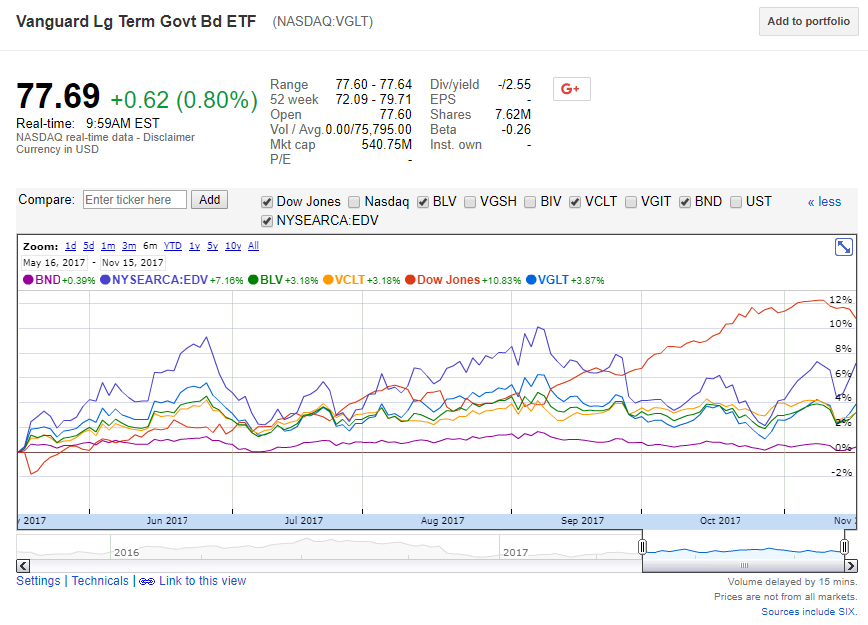The image size is (868, 625).
Task: Click the NASDAQ:VGLT ticker text
Action: (x=323, y=22)
